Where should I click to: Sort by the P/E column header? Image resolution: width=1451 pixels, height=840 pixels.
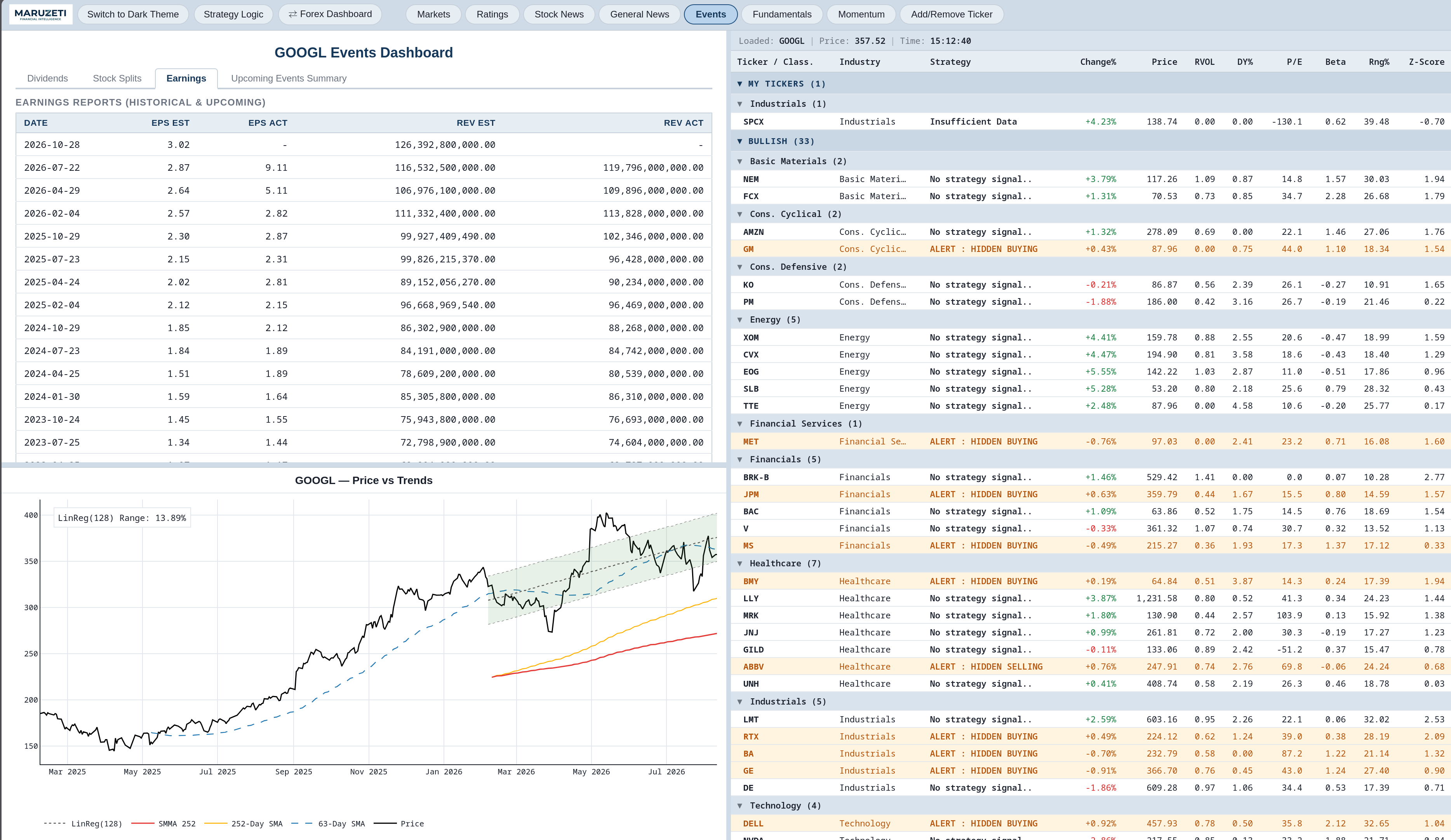[x=1294, y=62]
